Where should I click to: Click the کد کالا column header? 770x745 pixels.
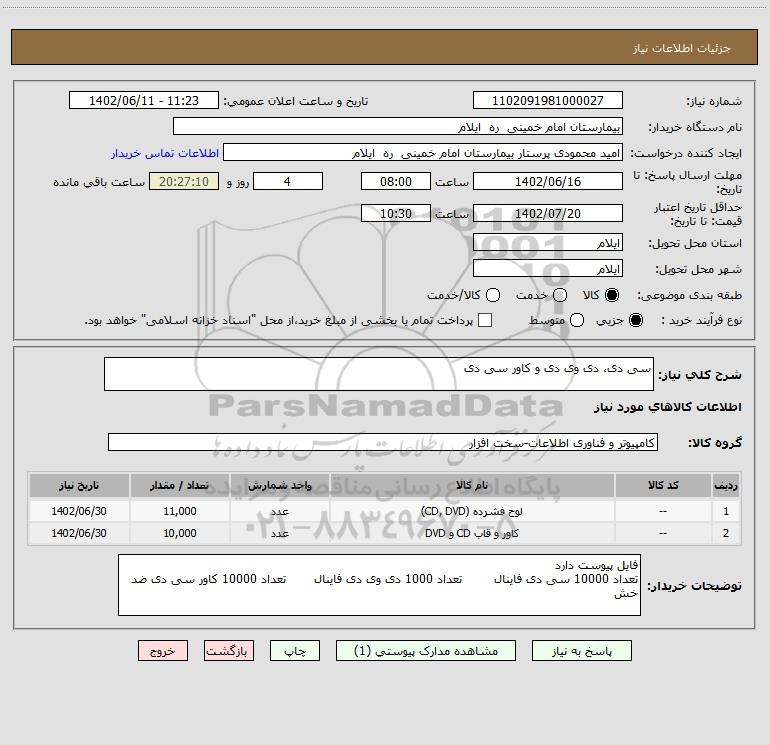coord(663,485)
